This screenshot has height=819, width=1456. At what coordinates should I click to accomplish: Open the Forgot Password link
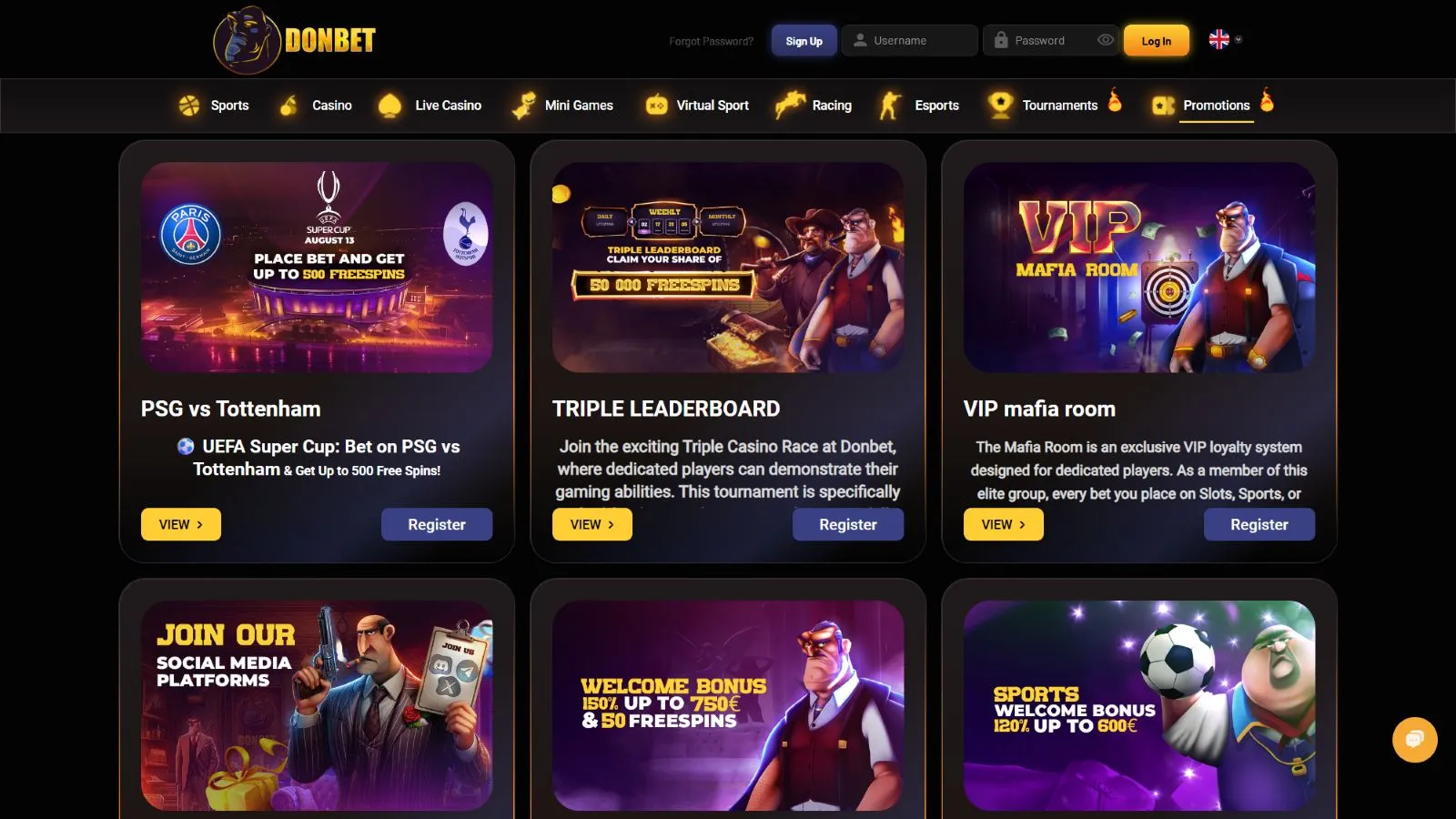711,41
